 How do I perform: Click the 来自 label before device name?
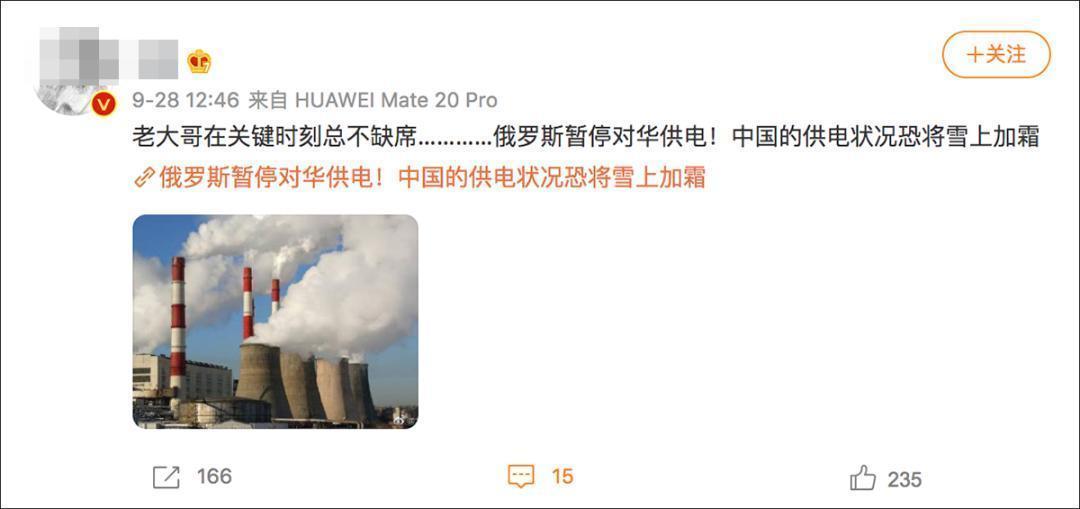click(x=268, y=101)
